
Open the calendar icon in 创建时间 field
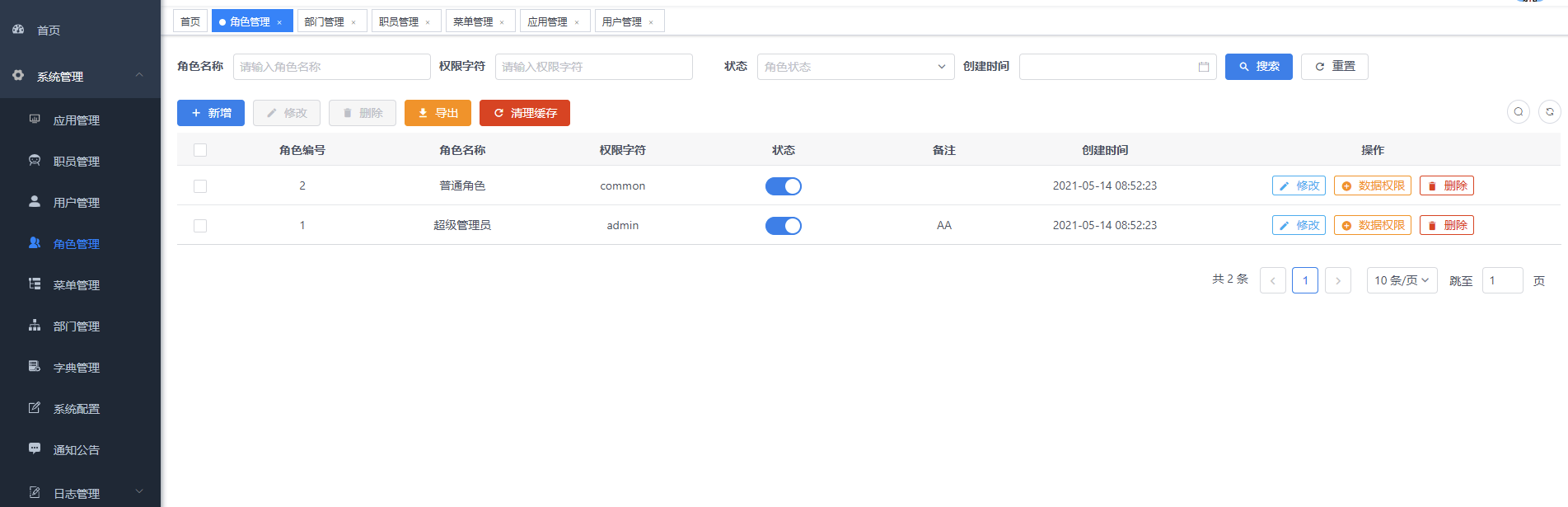1203,67
